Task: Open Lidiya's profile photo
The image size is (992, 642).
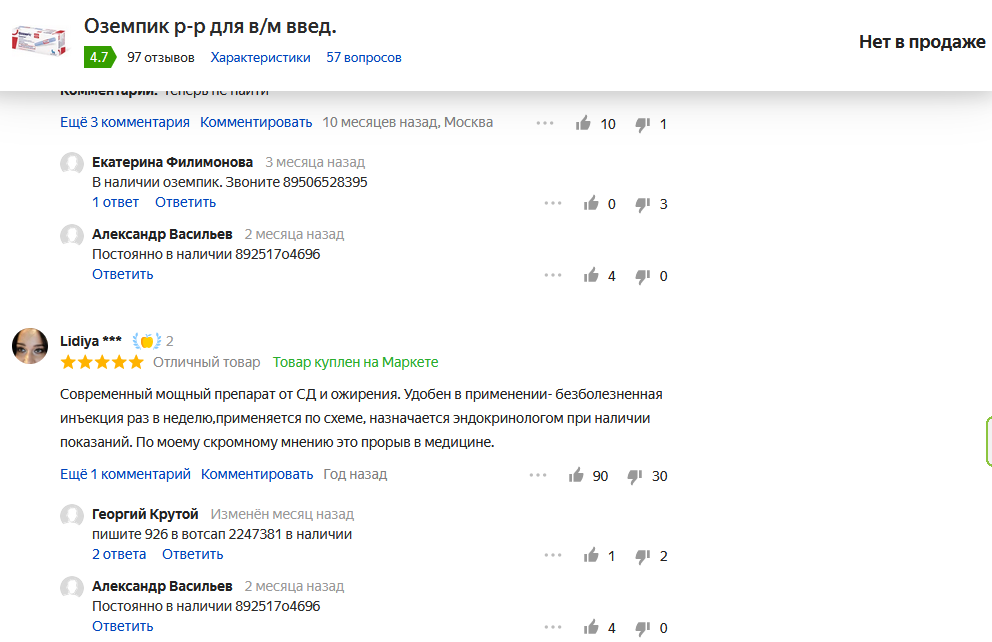Action: pyautogui.click(x=30, y=346)
